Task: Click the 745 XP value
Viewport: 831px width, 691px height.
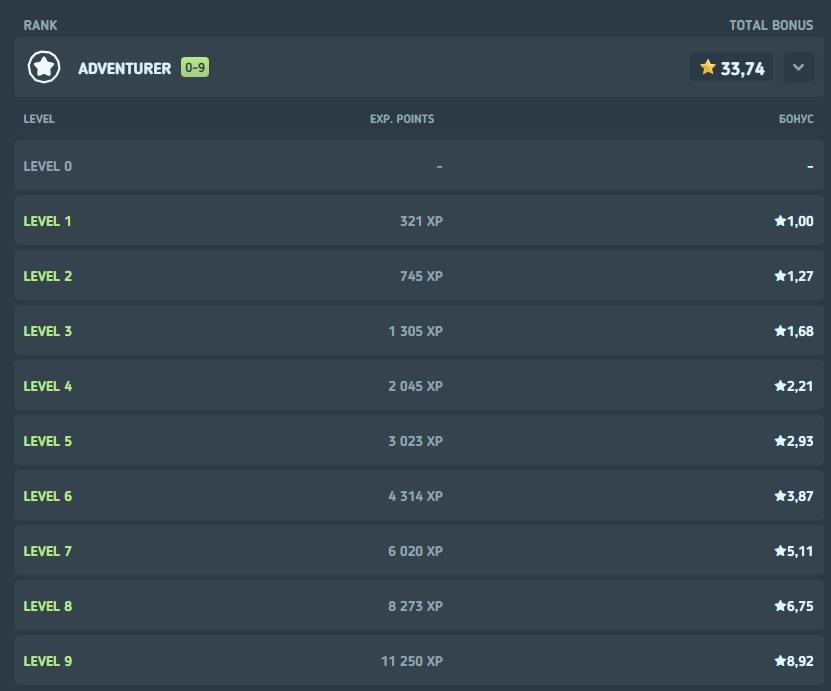Action: [421, 276]
